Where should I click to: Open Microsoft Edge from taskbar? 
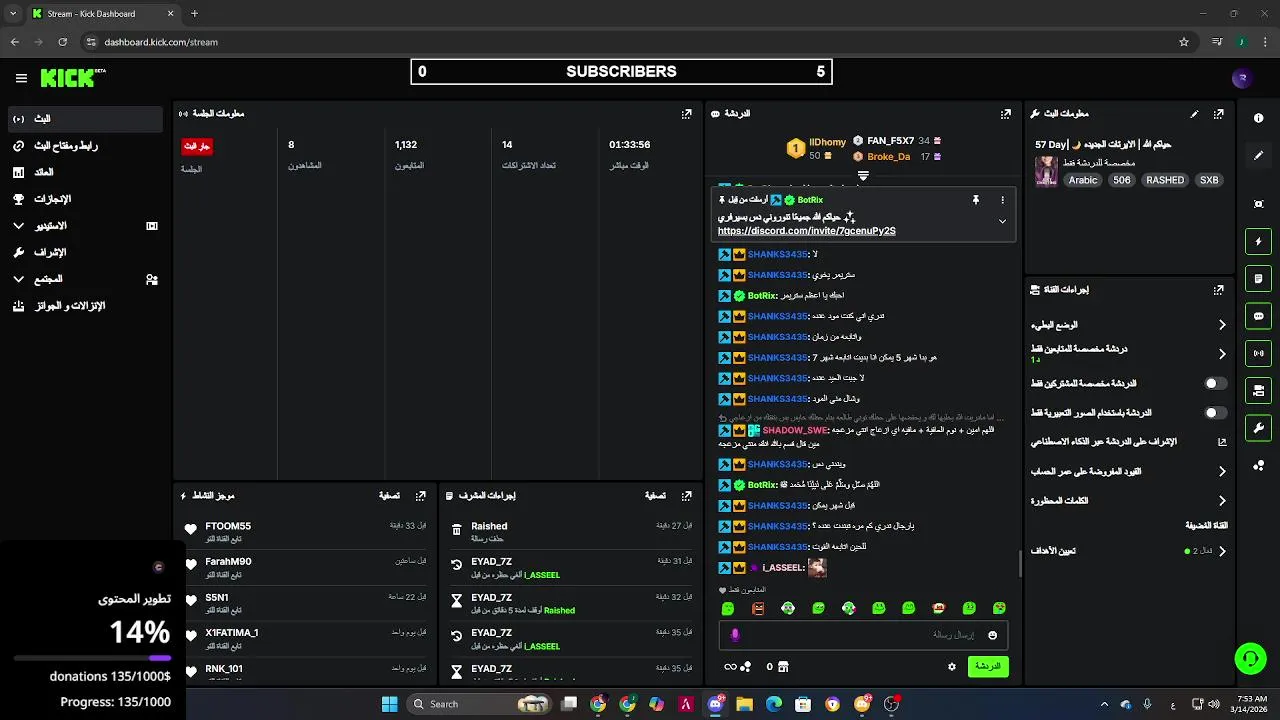[774, 704]
